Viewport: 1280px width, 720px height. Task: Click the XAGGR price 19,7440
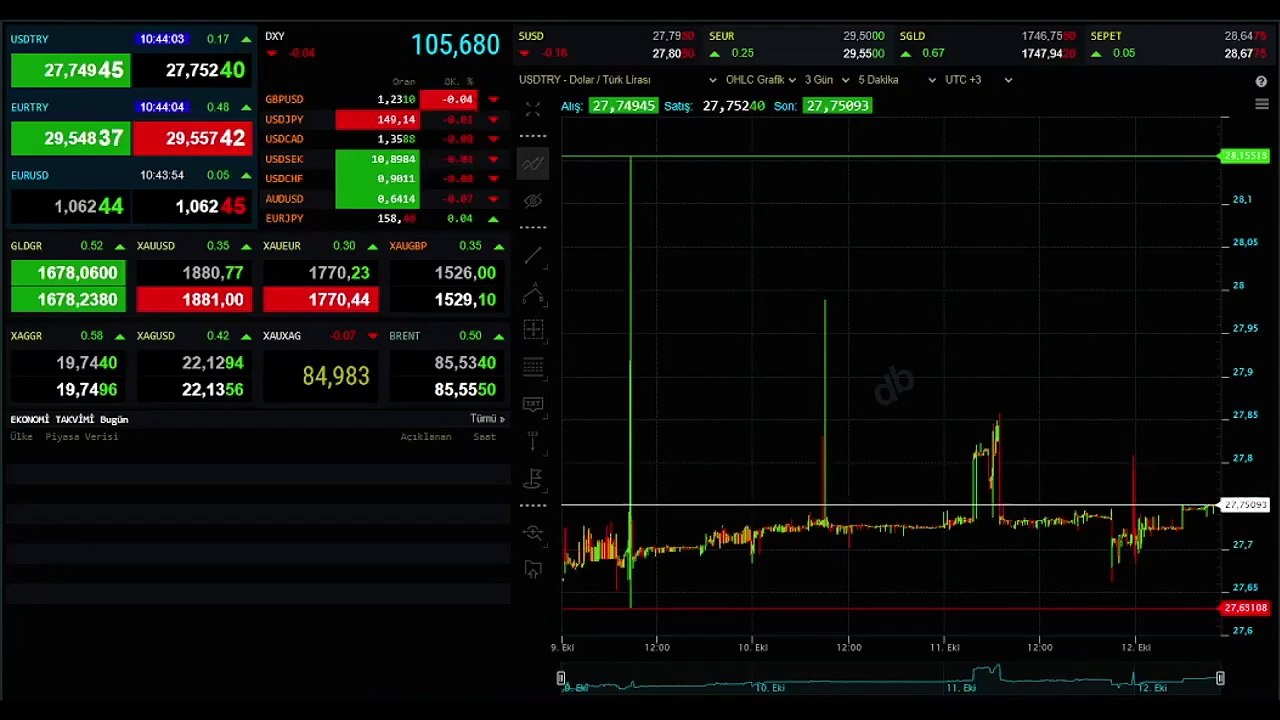pyautogui.click(x=70, y=363)
